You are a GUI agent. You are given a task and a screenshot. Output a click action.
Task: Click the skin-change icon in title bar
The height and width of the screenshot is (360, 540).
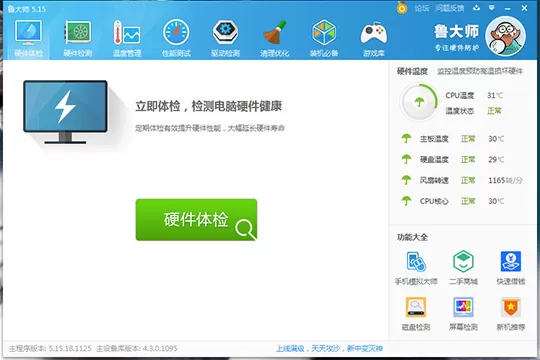(x=476, y=8)
